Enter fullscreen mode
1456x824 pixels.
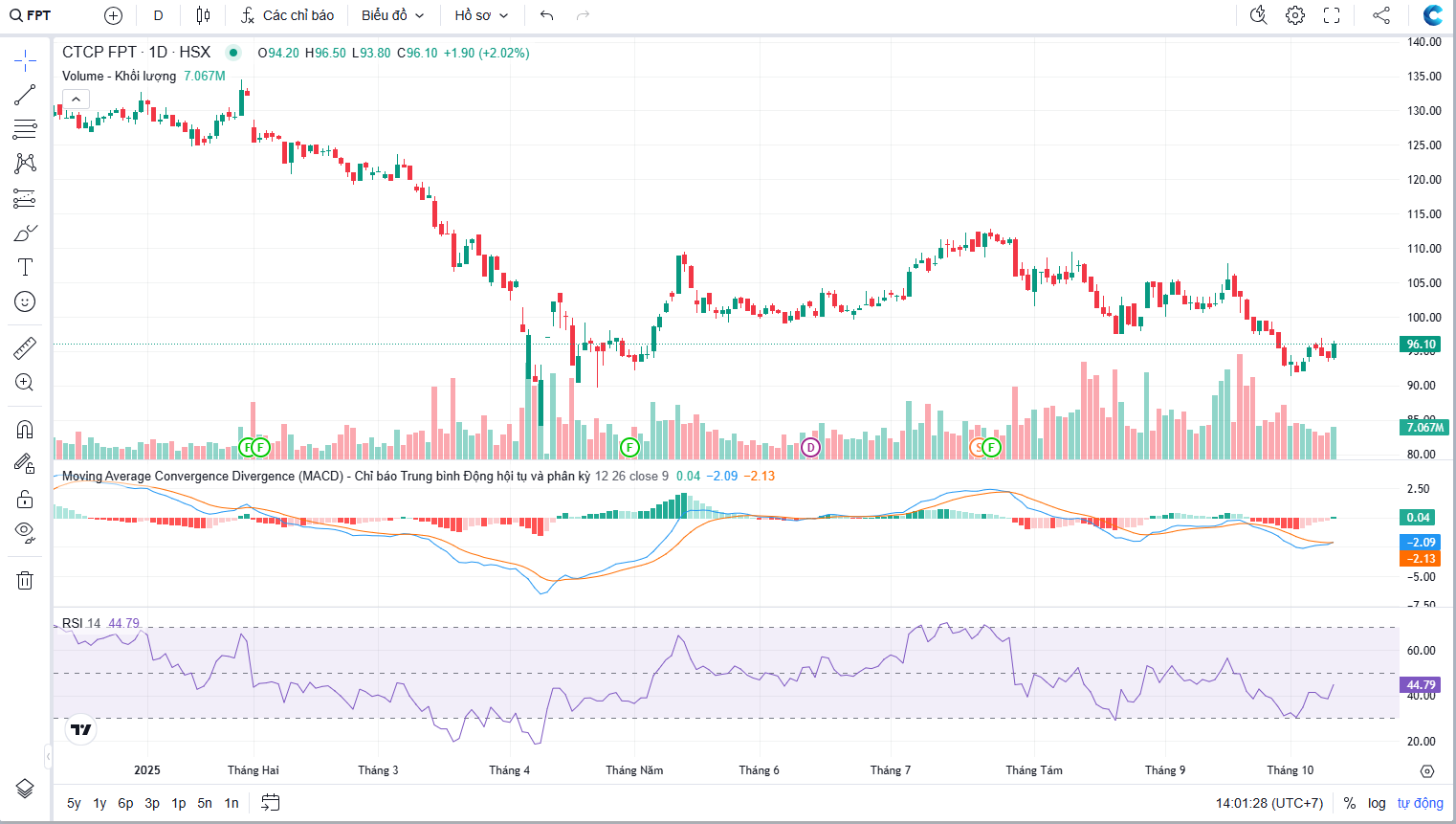(1332, 15)
